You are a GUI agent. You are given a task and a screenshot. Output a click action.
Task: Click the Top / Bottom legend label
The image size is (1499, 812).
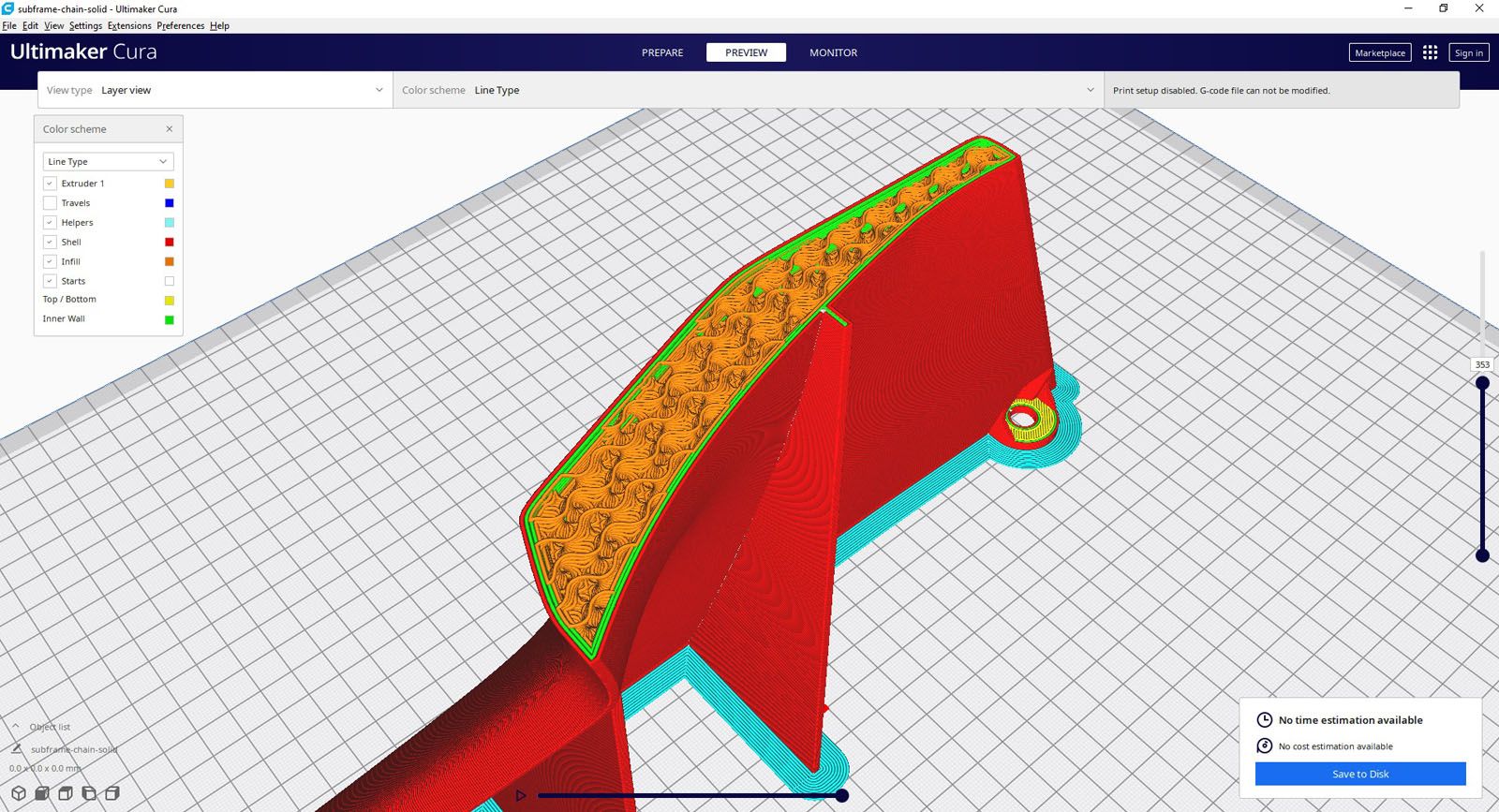click(x=69, y=300)
